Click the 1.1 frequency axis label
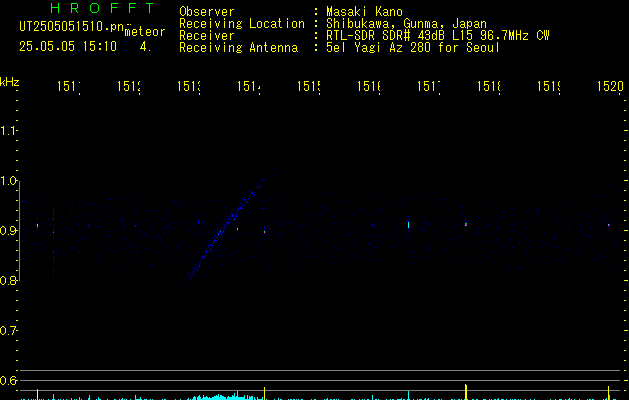629x400 pixels. 9,131
